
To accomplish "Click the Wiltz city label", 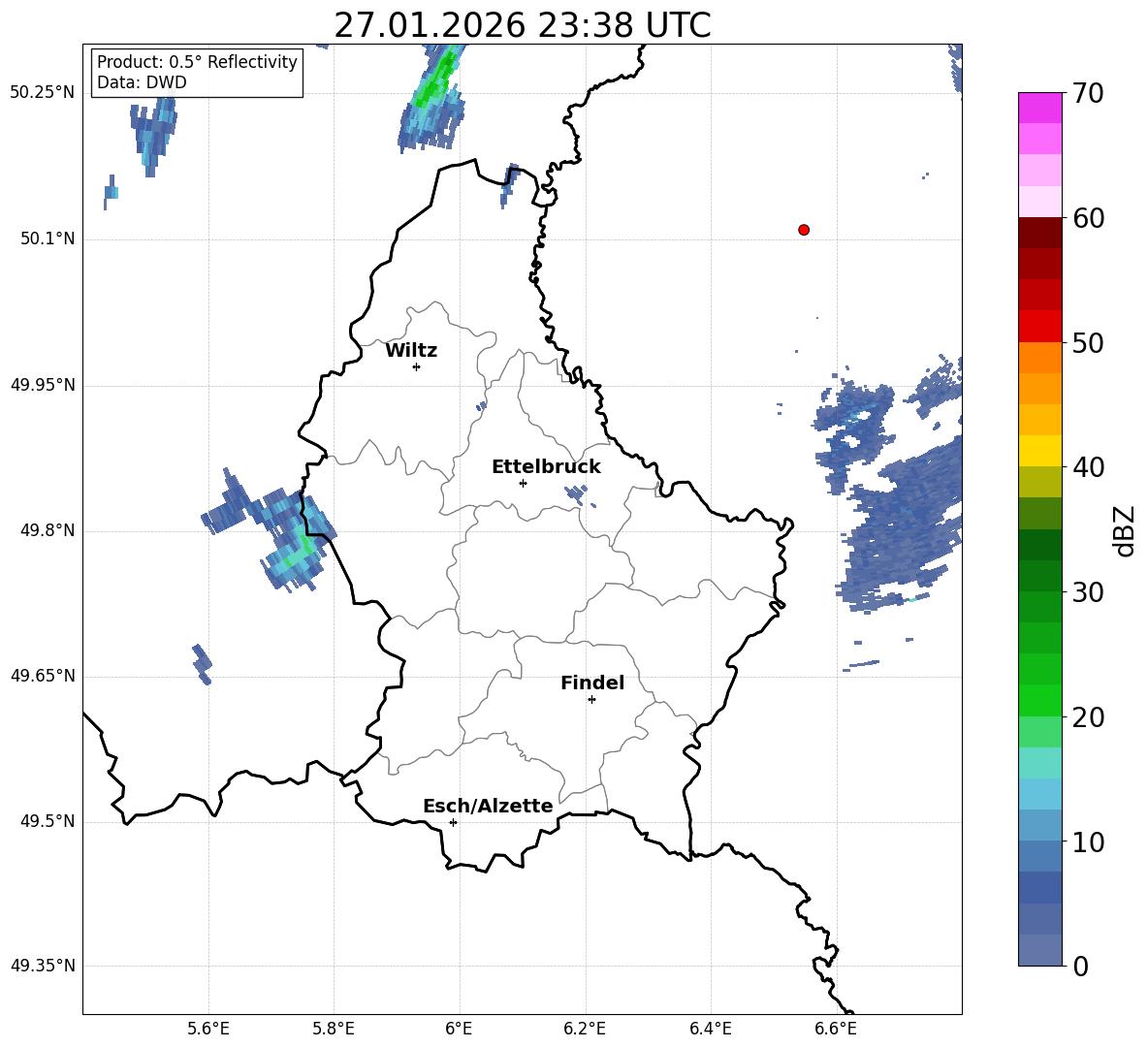I will point(411,351).
